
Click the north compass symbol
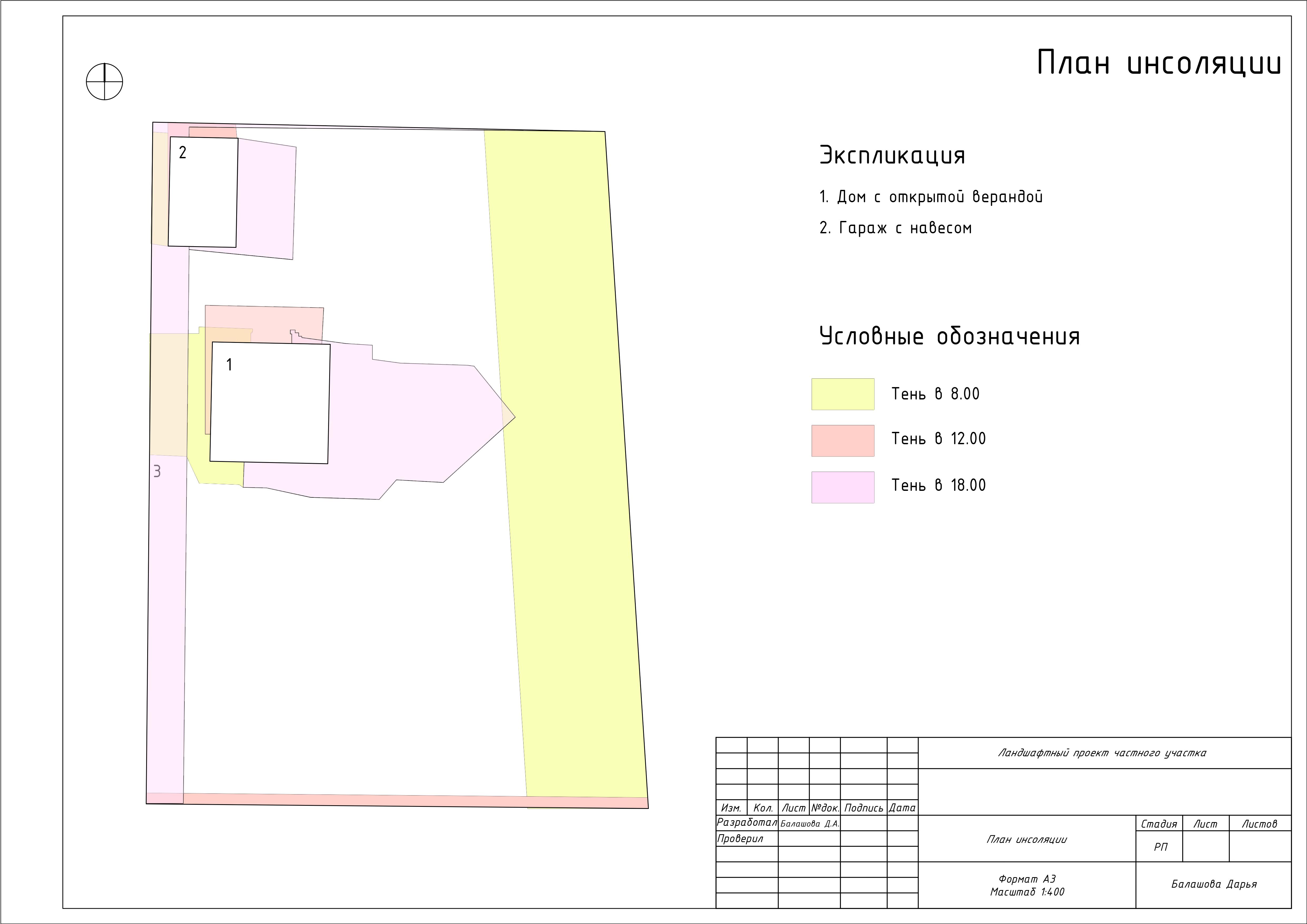[104, 81]
